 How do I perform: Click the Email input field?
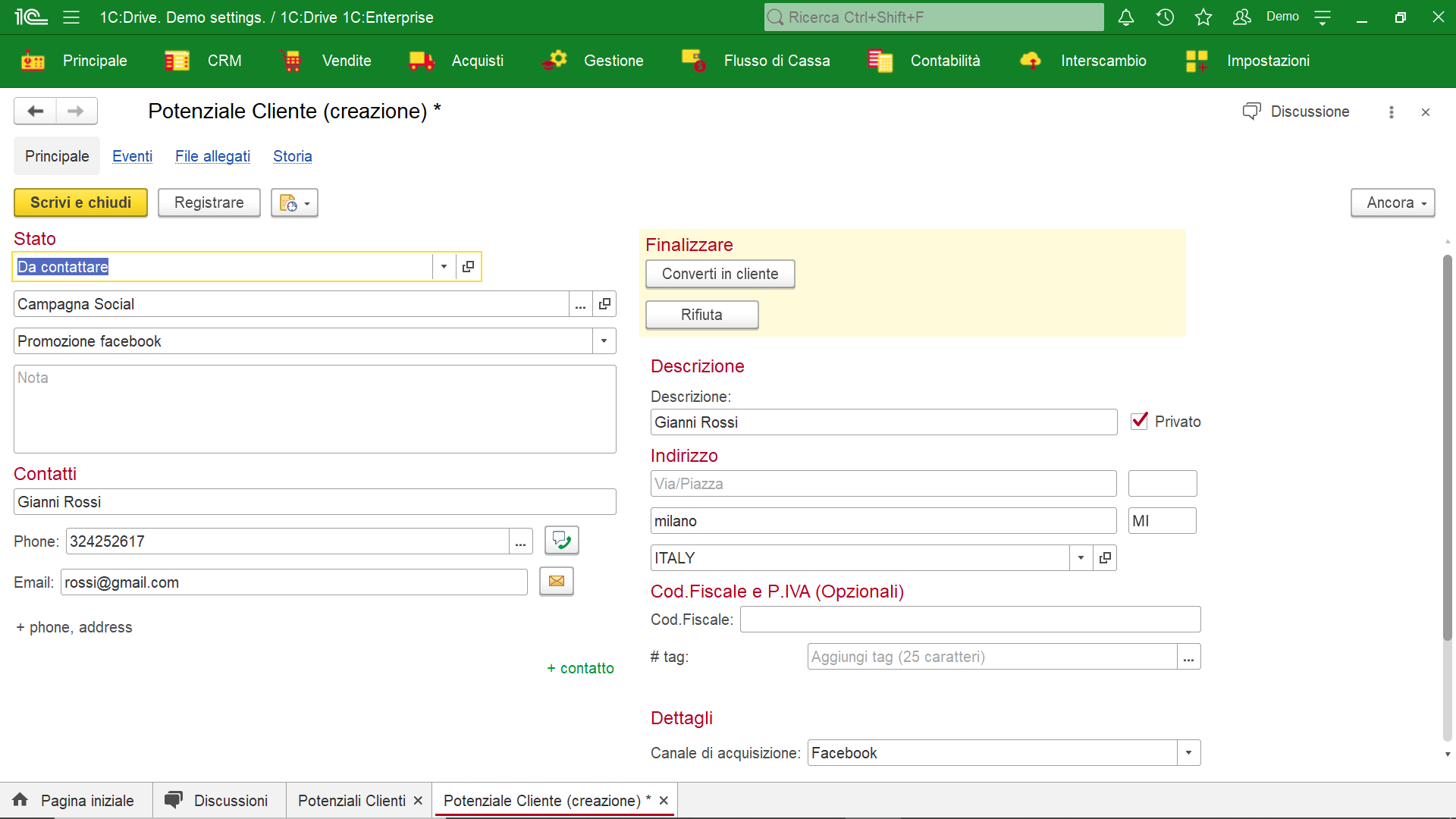click(293, 582)
